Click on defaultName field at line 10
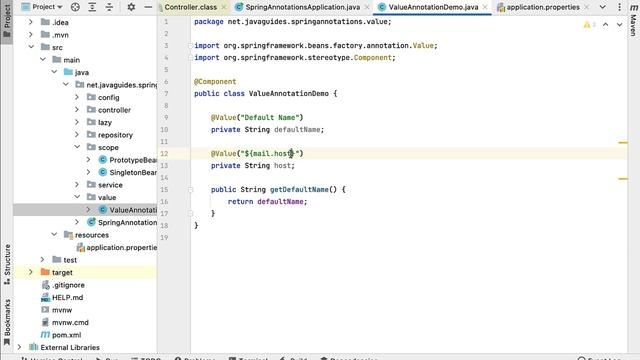This screenshot has width=640, height=360. point(297,130)
